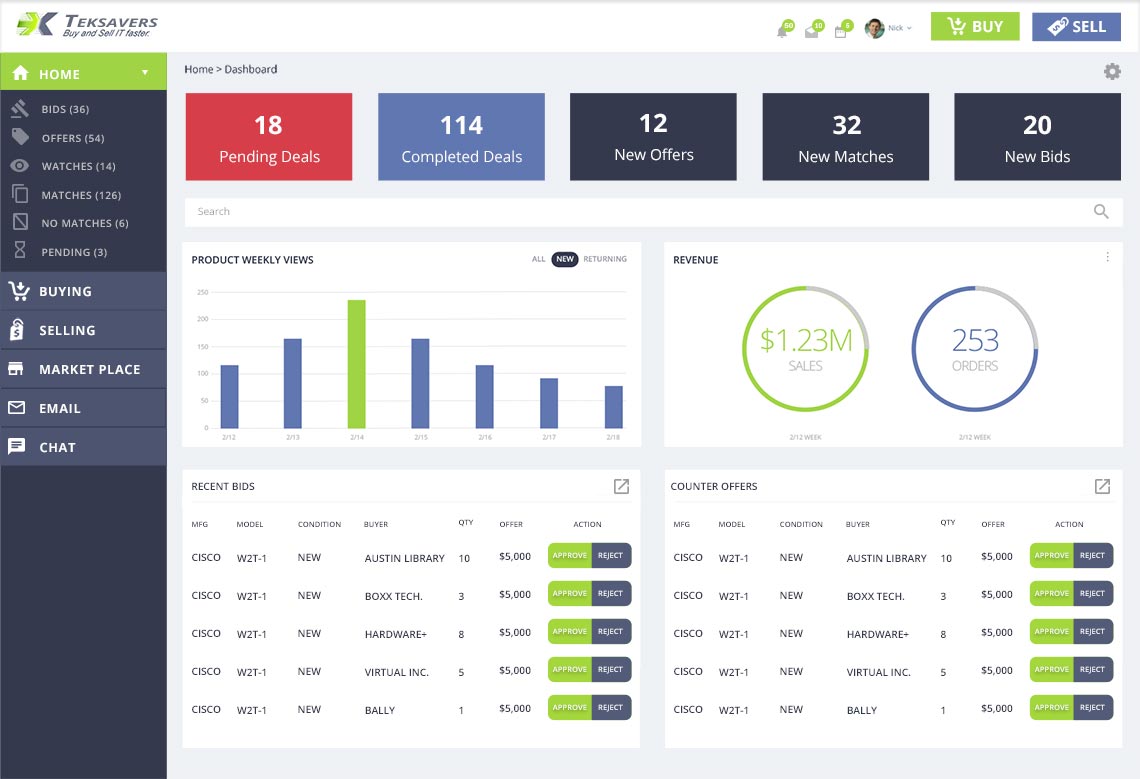Show Returning visitors in weekly views

(605, 259)
